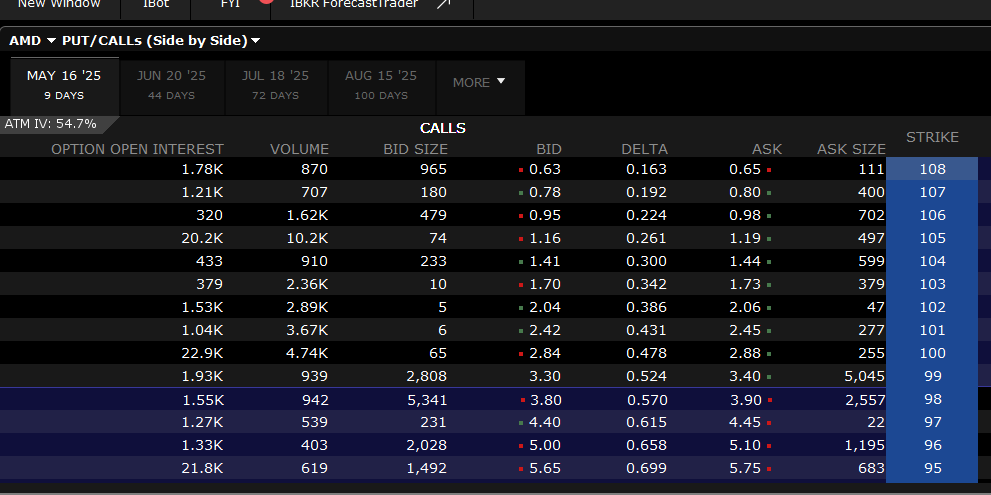Screen dimensions: 991x495
Task: Click the red FYI notification badge
Action: click(266, 1)
